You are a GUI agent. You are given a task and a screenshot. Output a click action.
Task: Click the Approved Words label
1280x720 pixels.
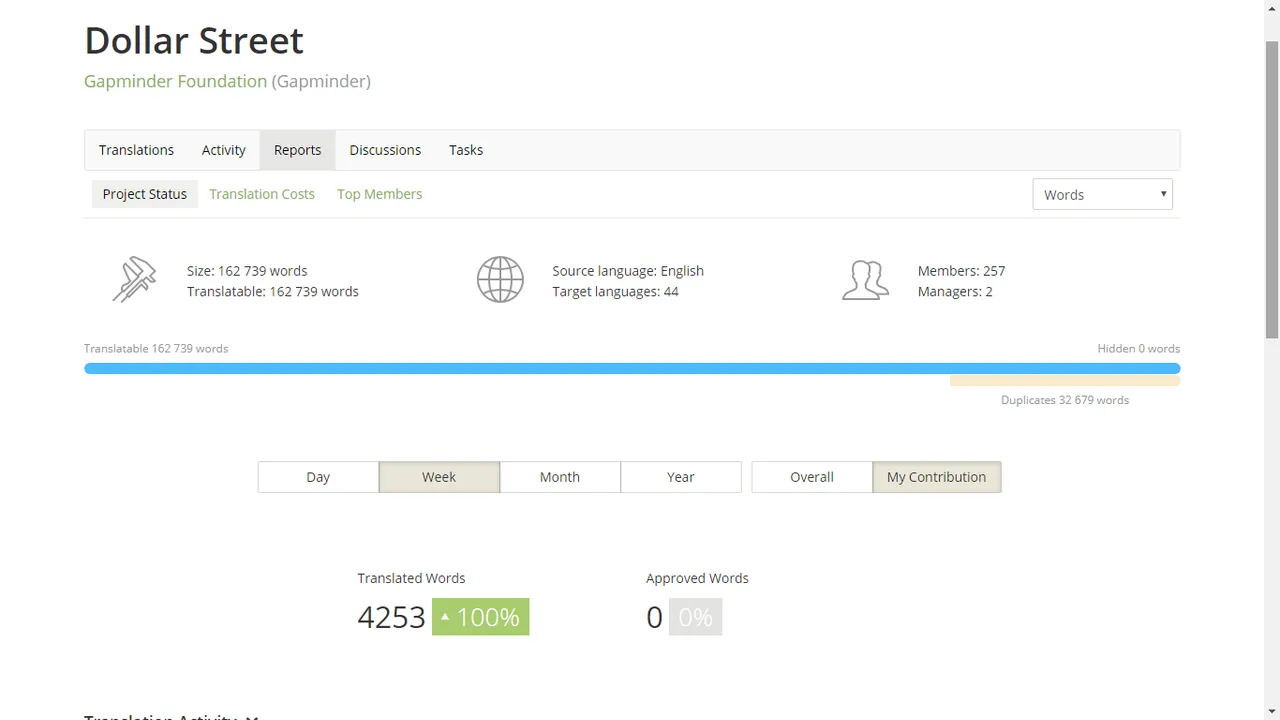pyautogui.click(x=697, y=578)
